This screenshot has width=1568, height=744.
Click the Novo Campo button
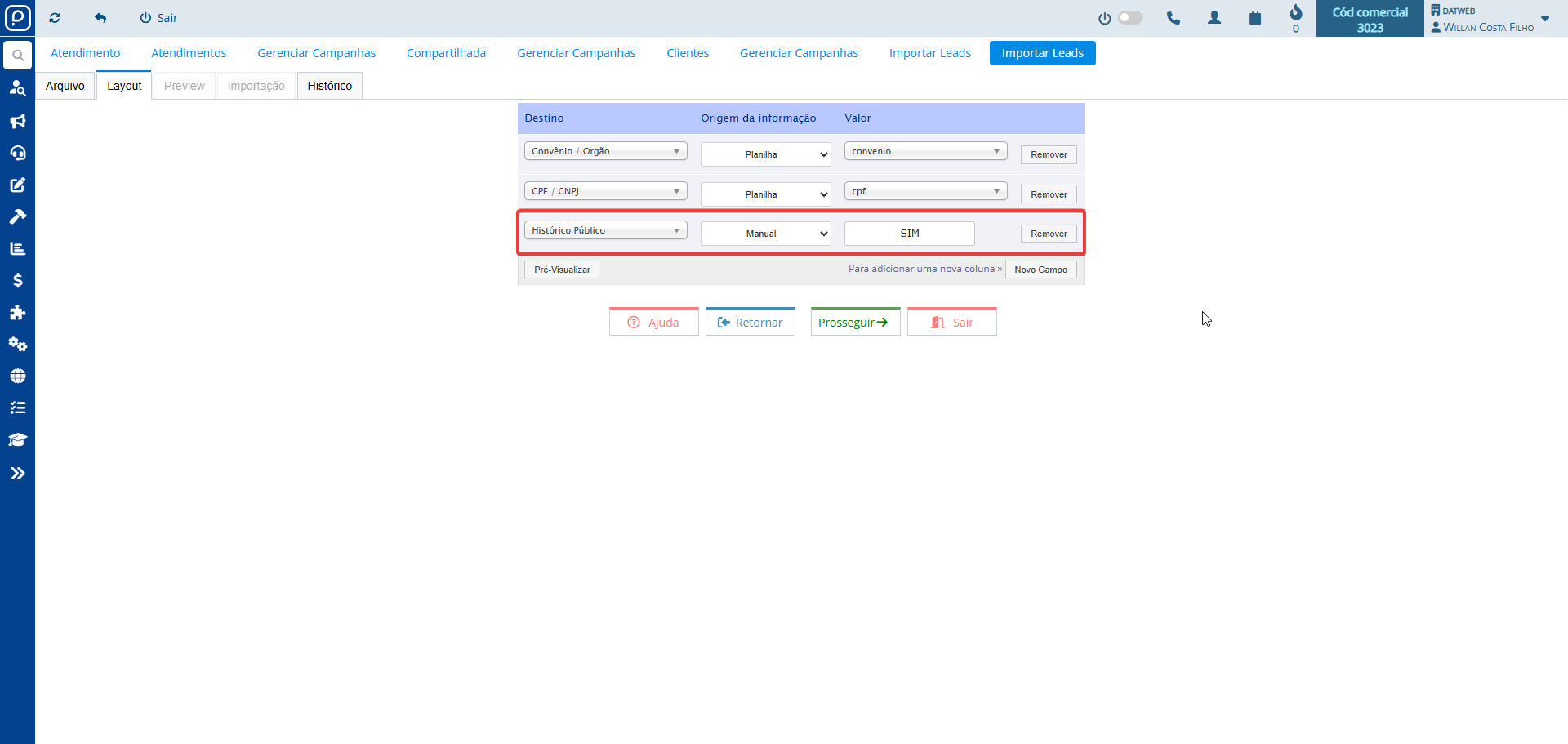[1040, 270]
